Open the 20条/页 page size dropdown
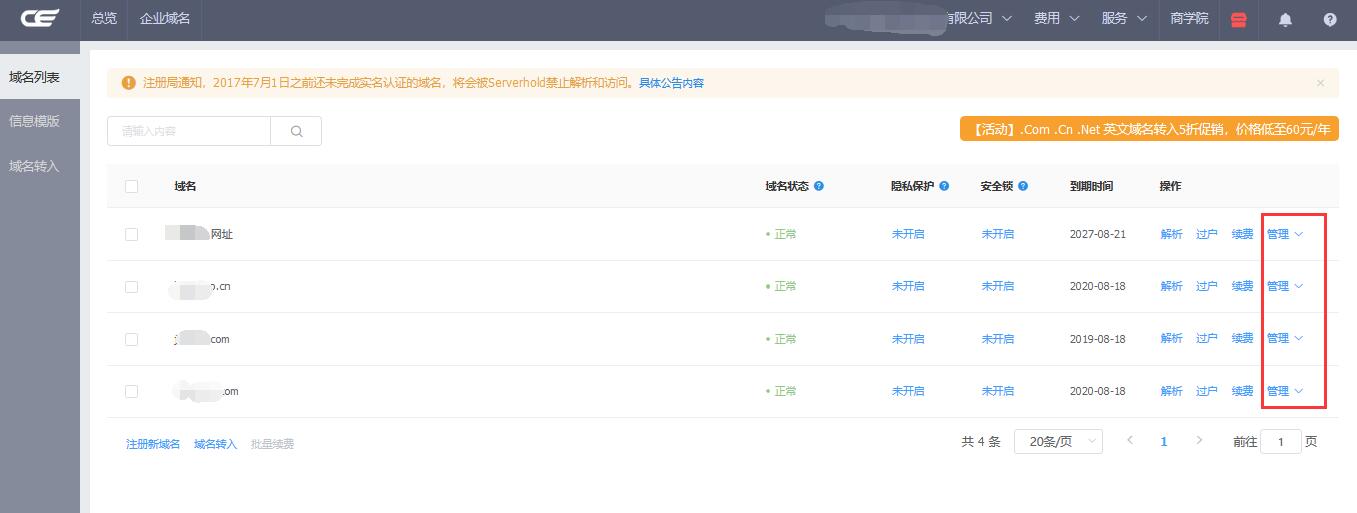The width and height of the screenshot is (1357, 513). [x=1057, y=441]
